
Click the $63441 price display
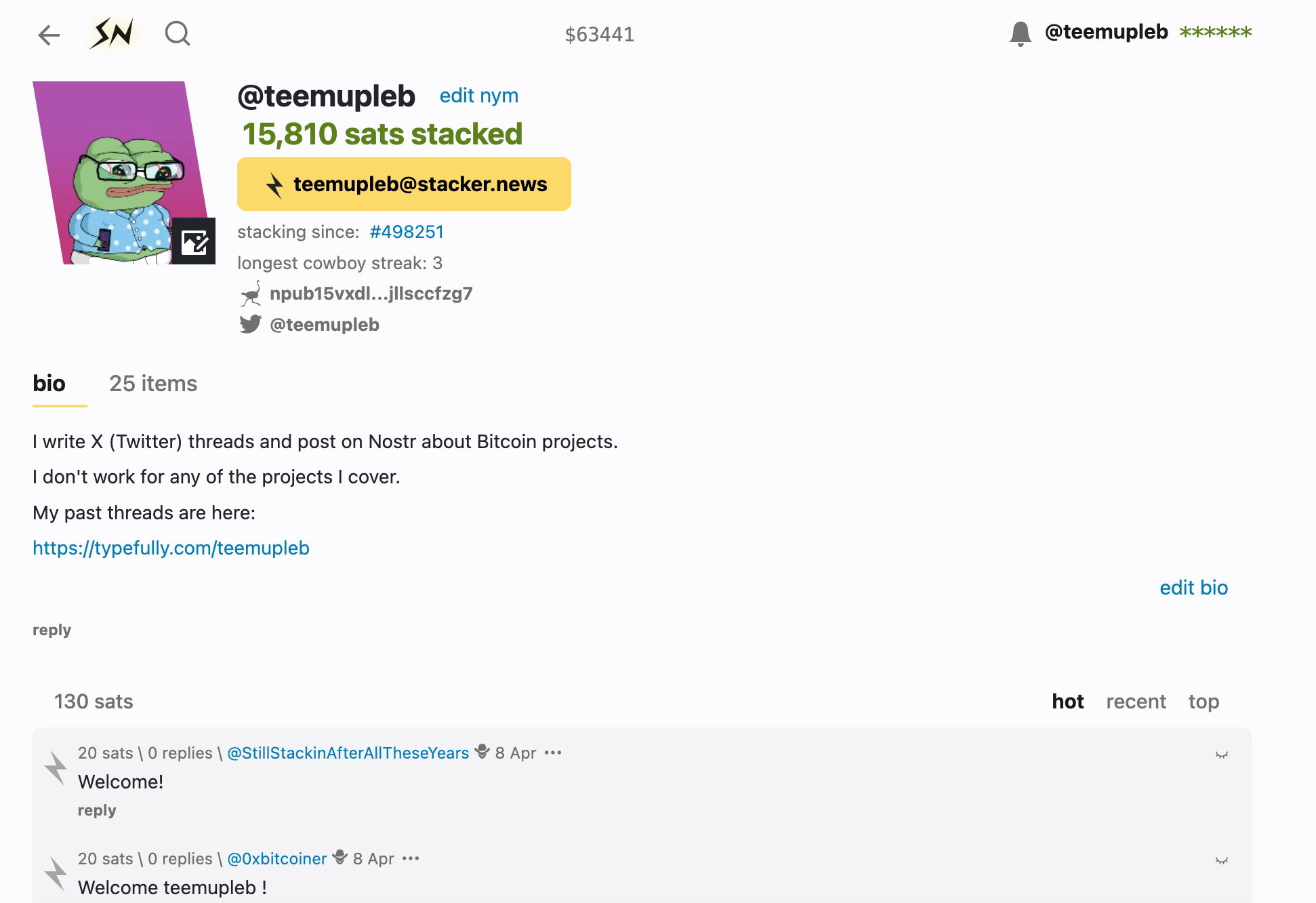(600, 35)
